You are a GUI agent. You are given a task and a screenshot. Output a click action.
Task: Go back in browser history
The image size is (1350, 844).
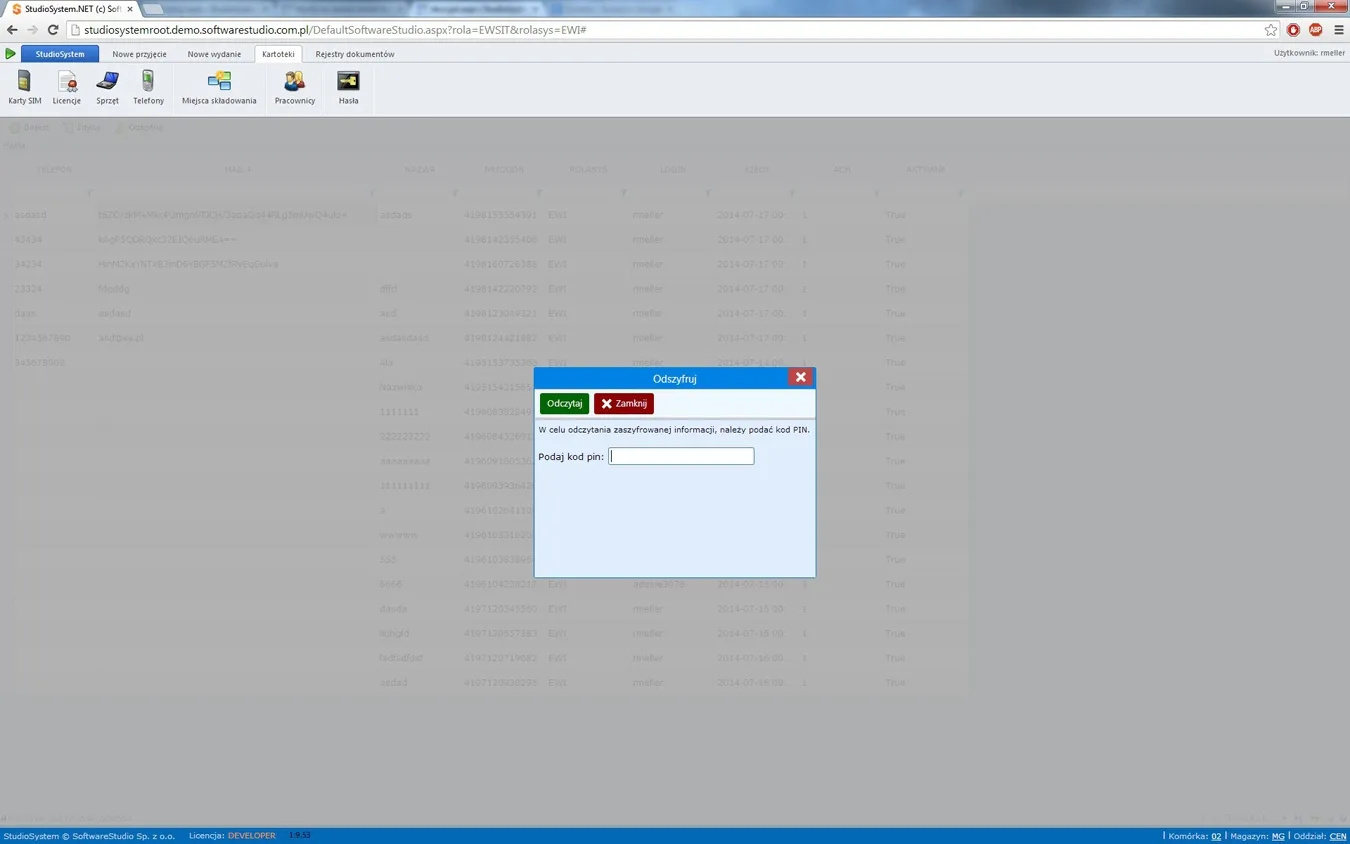click(x=12, y=30)
